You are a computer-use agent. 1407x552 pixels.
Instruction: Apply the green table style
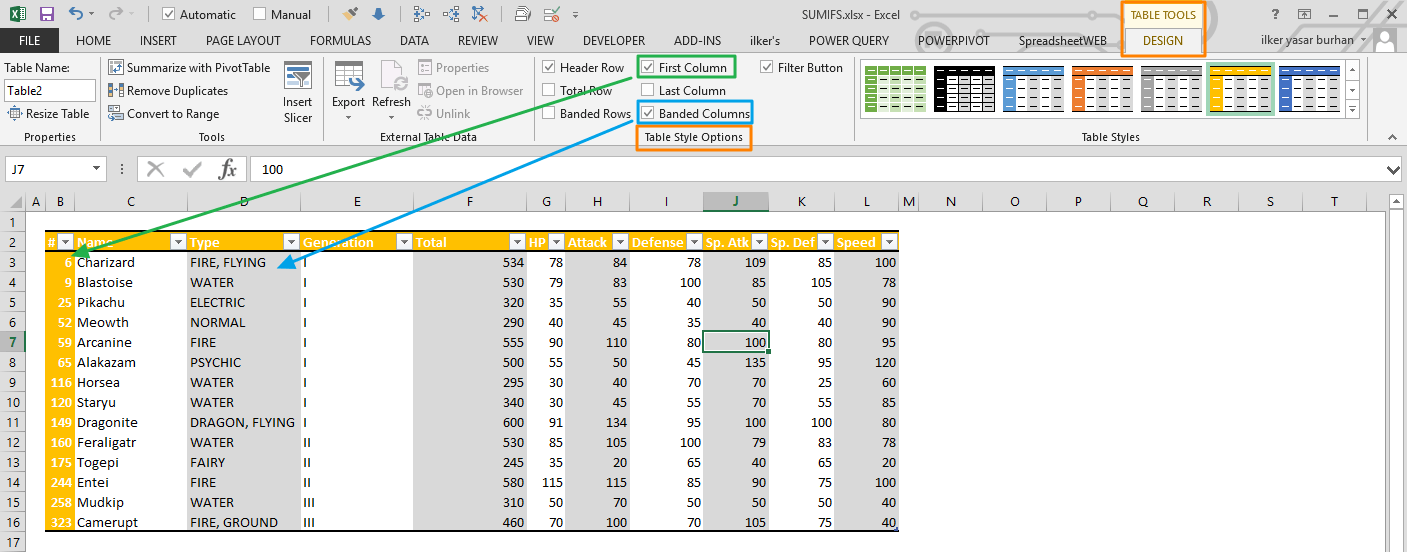896,89
